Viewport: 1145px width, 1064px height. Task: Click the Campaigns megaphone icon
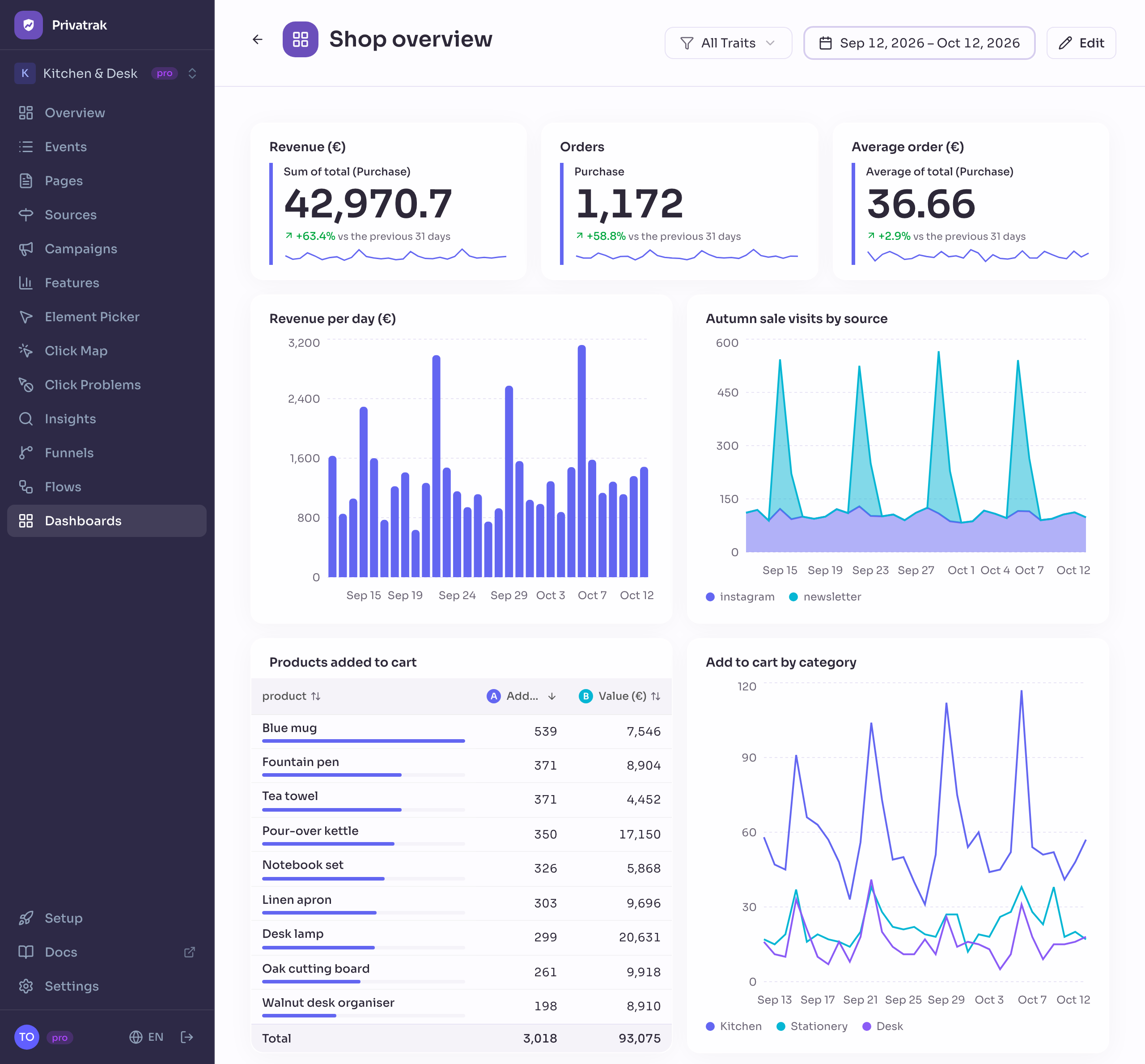click(x=26, y=249)
